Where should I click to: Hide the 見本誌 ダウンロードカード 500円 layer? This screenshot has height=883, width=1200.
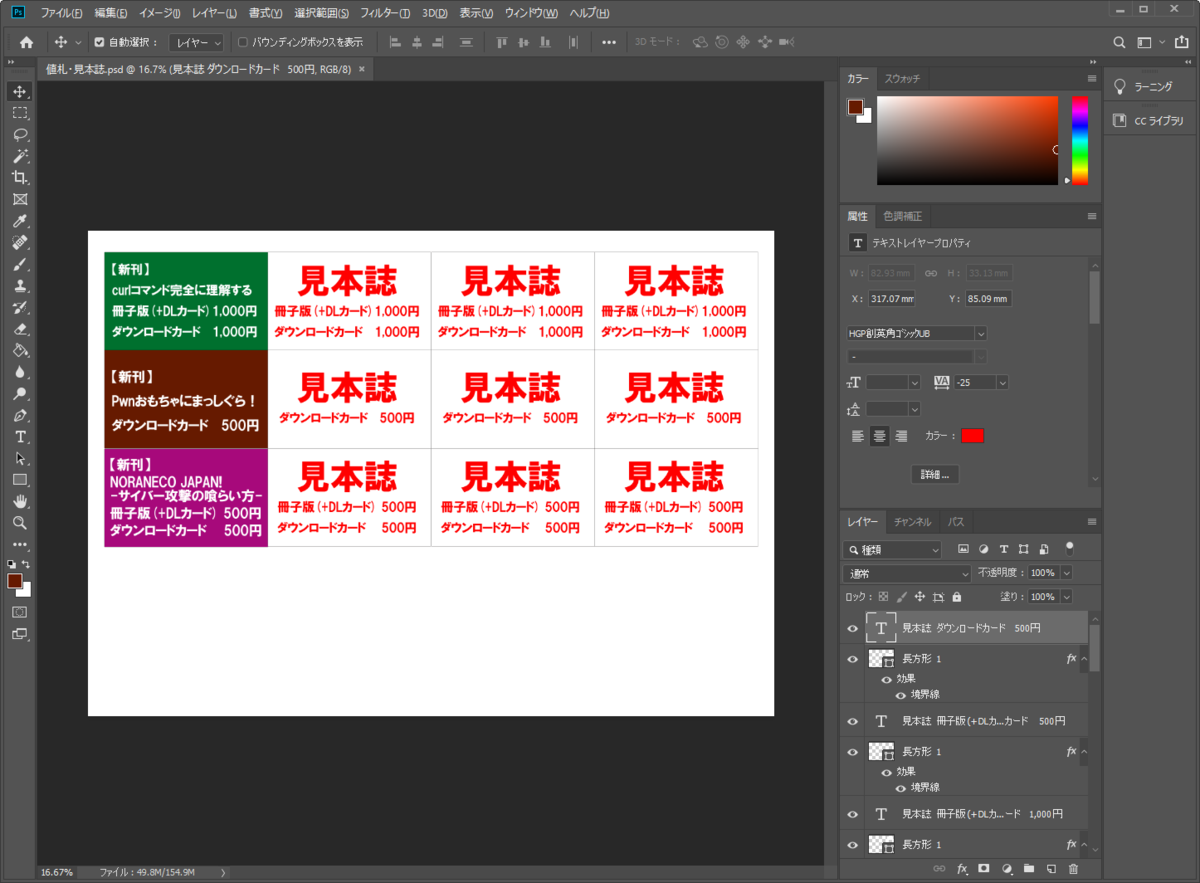[852, 629]
